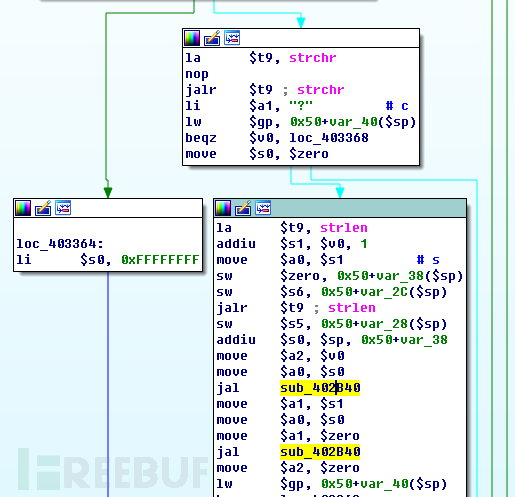Screen dimensions: 515x497
Task: Click edit pencil icon of strlen block
Action: tap(243, 208)
